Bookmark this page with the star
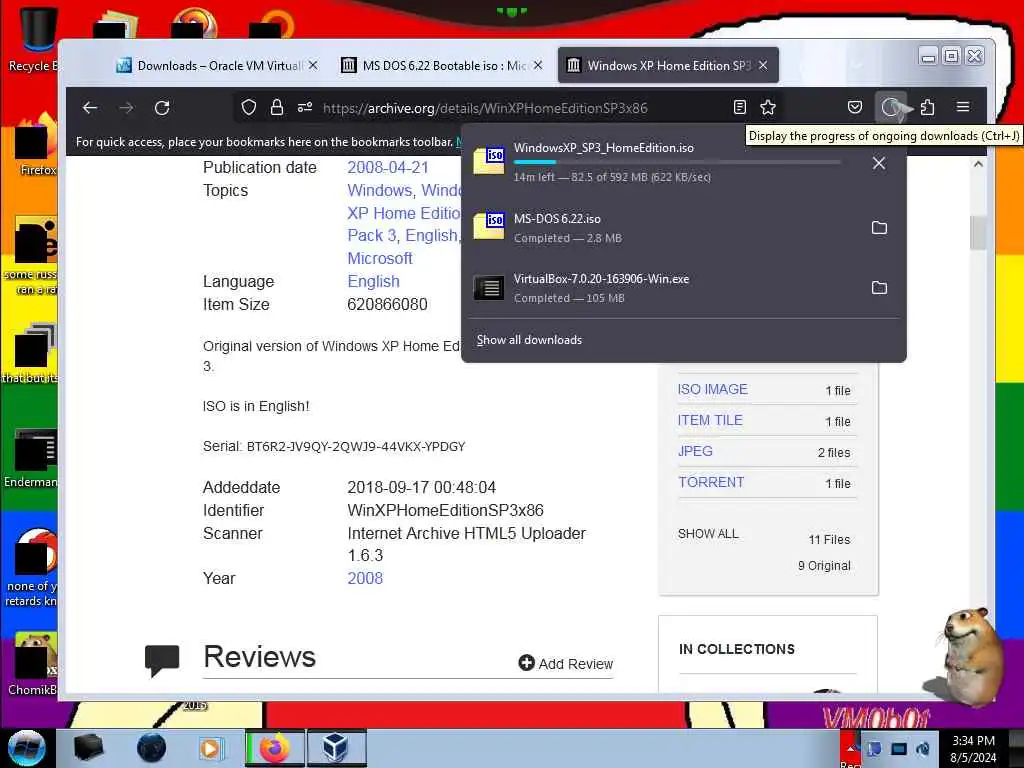The image size is (1024, 768). click(x=768, y=108)
